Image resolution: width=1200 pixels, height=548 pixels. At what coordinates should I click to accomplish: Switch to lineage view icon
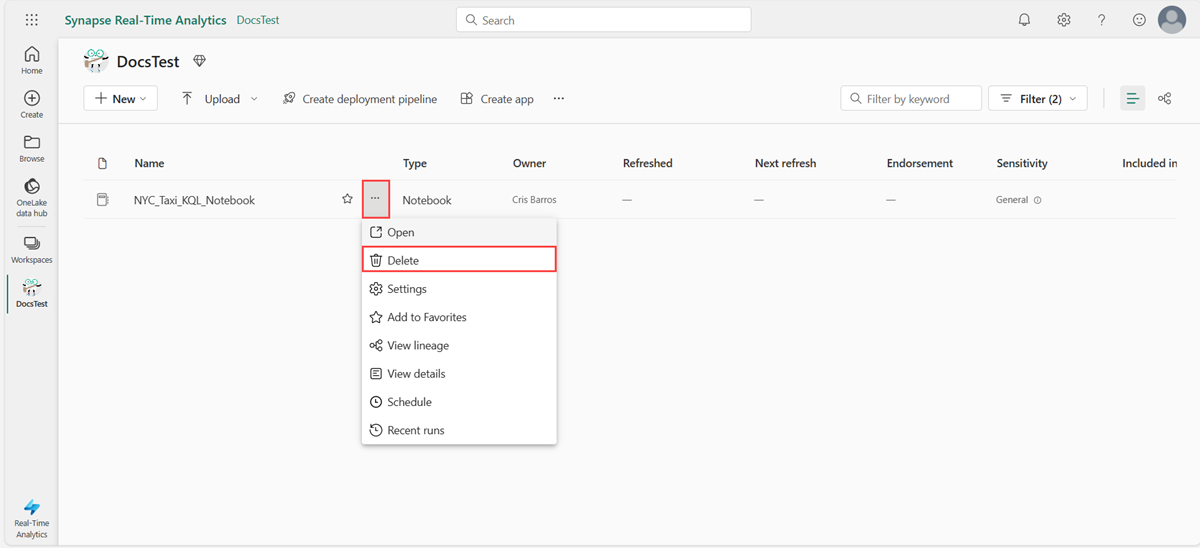[x=1164, y=98]
